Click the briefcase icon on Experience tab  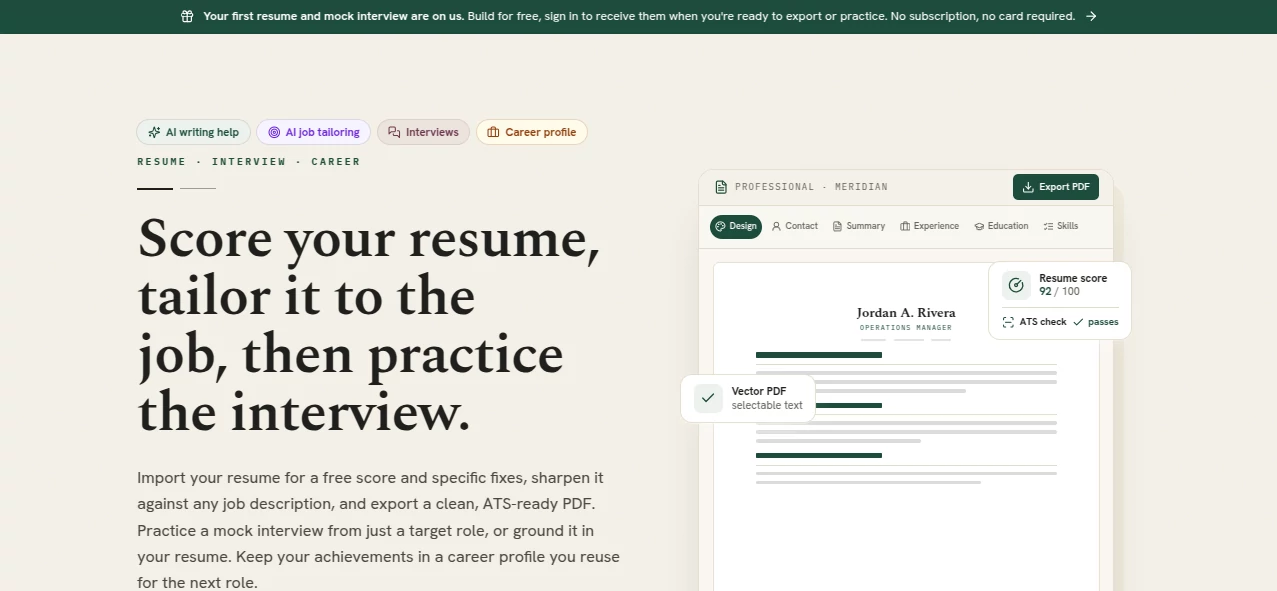click(x=905, y=226)
